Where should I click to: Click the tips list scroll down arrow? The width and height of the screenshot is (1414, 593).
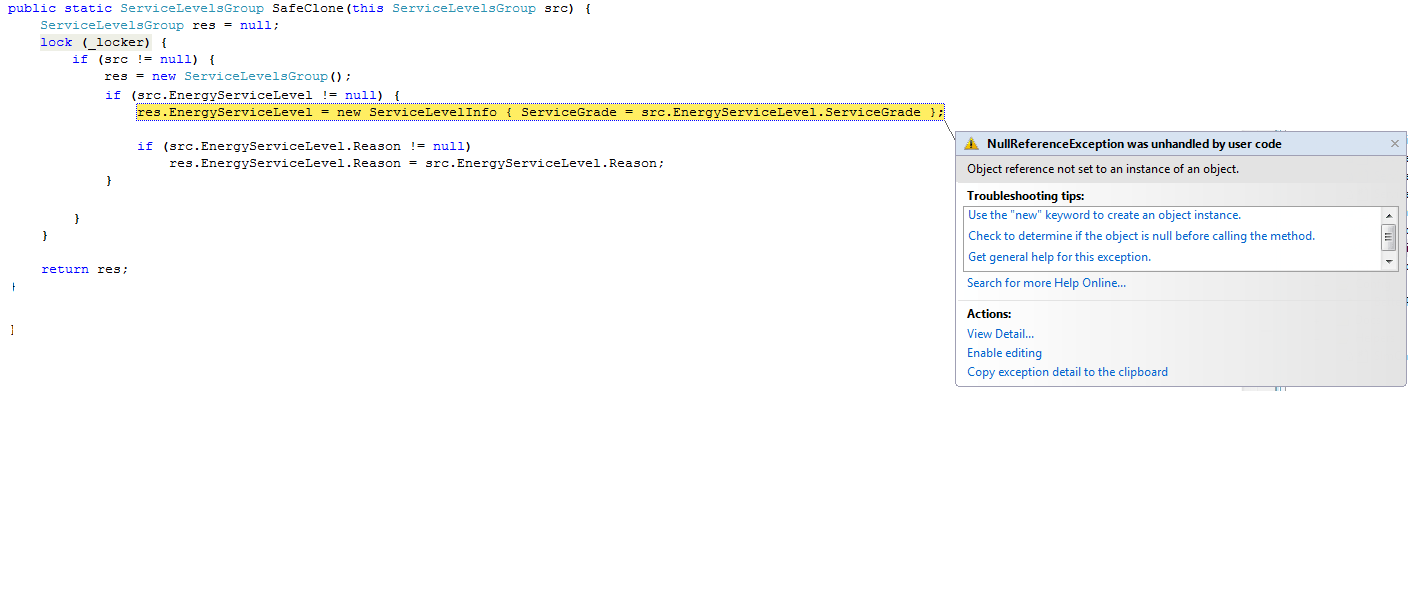(x=1389, y=261)
